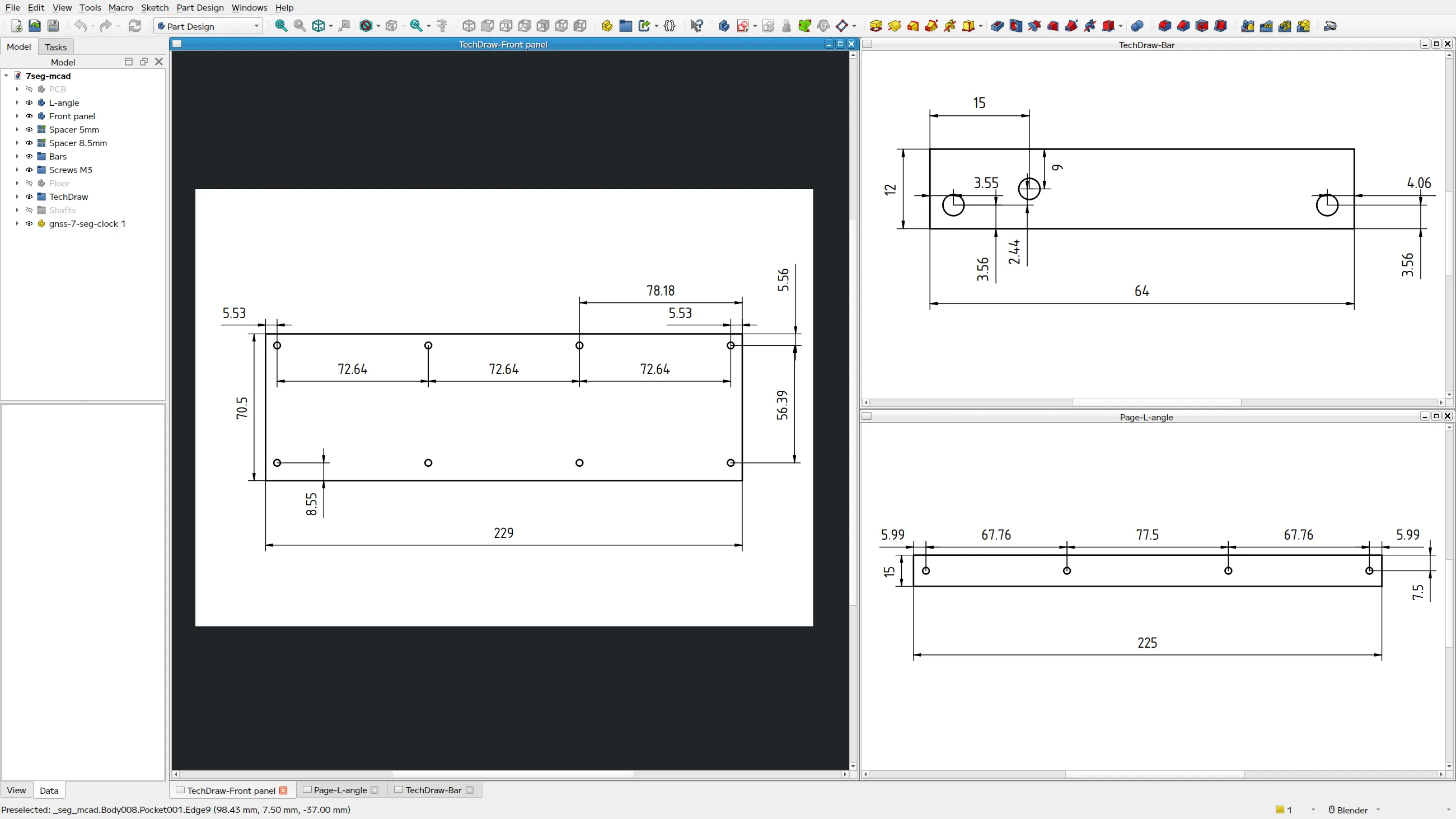Click the Pad tool icon
Screen dimensions: 1456x819
(x=876, y=26)
